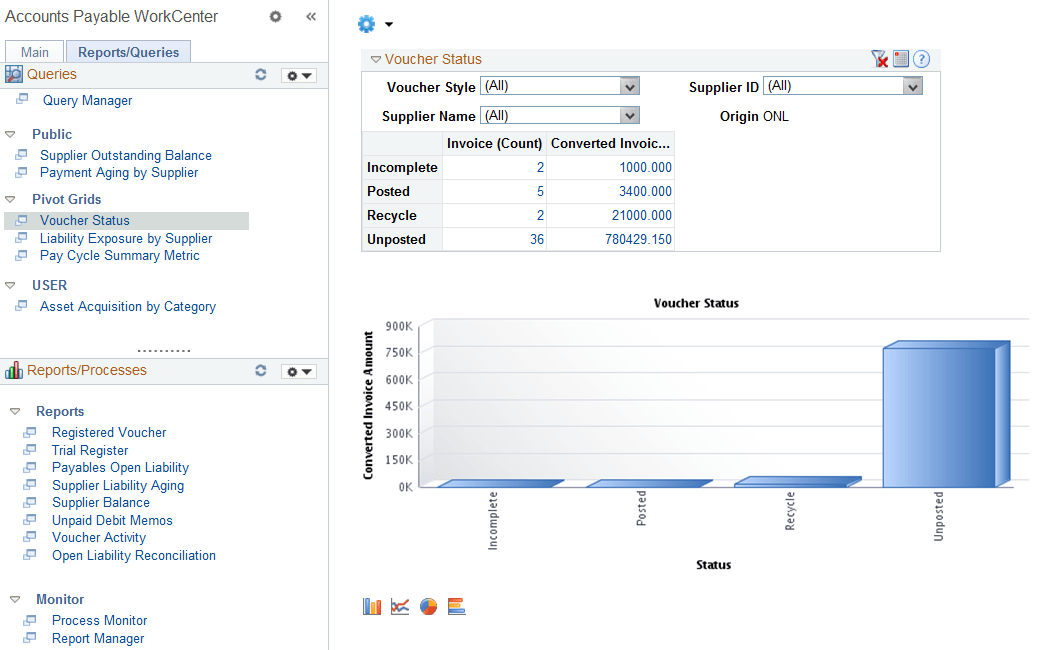
Task: Select the horizontal bar chart type
Action: pos(457,606)
